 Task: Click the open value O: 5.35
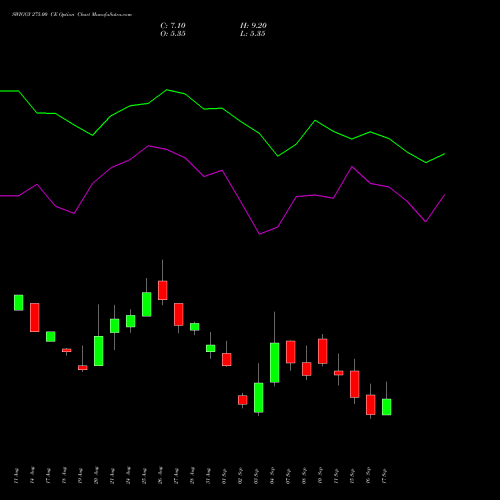click(173, 34)
